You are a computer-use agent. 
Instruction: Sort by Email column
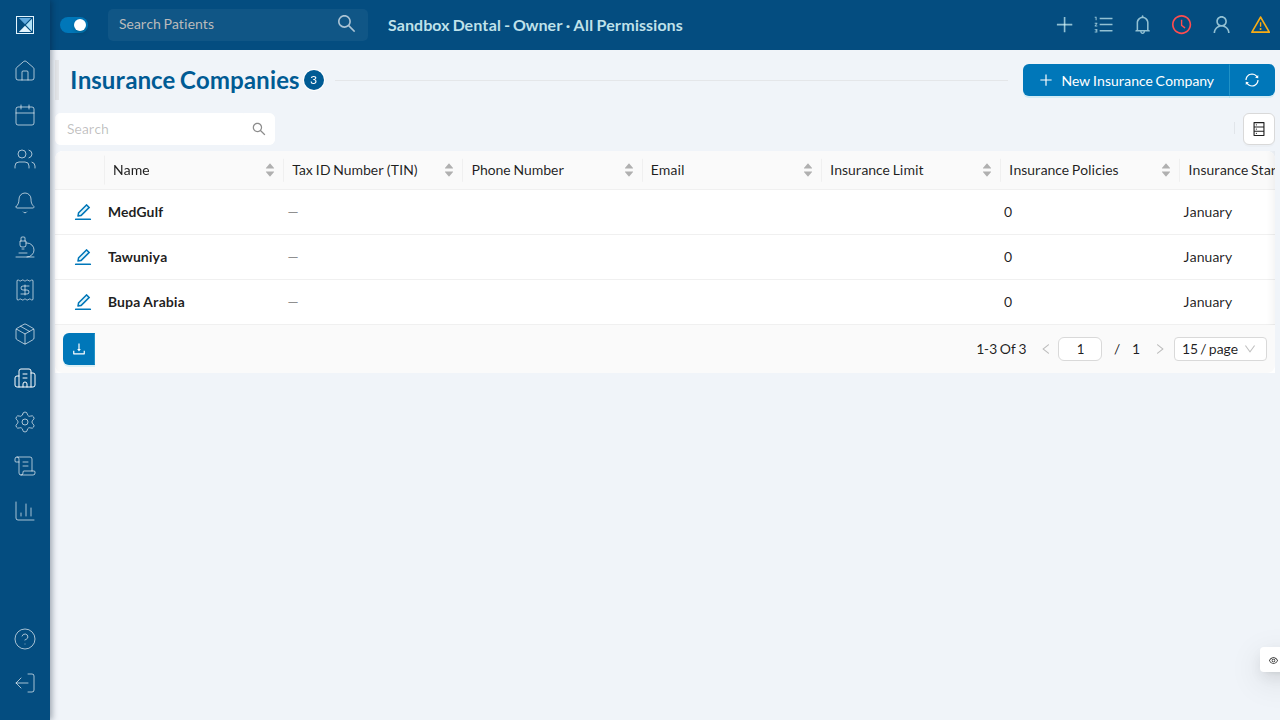coord(807,170)
